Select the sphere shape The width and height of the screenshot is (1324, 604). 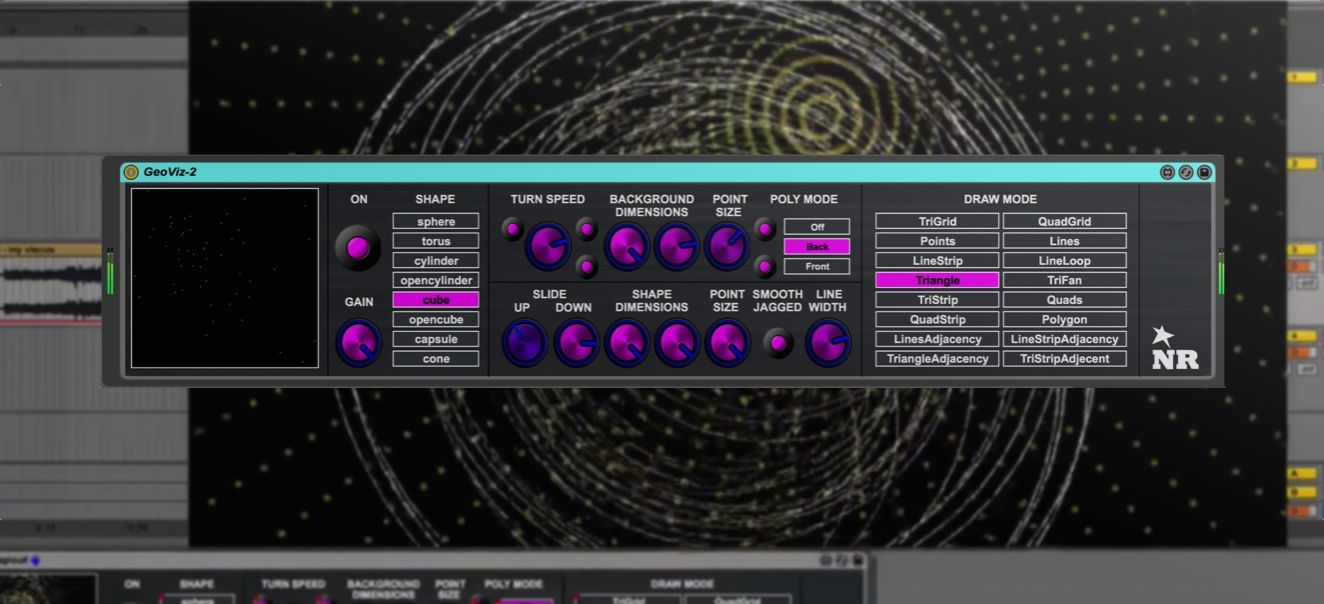pos(436,221)
